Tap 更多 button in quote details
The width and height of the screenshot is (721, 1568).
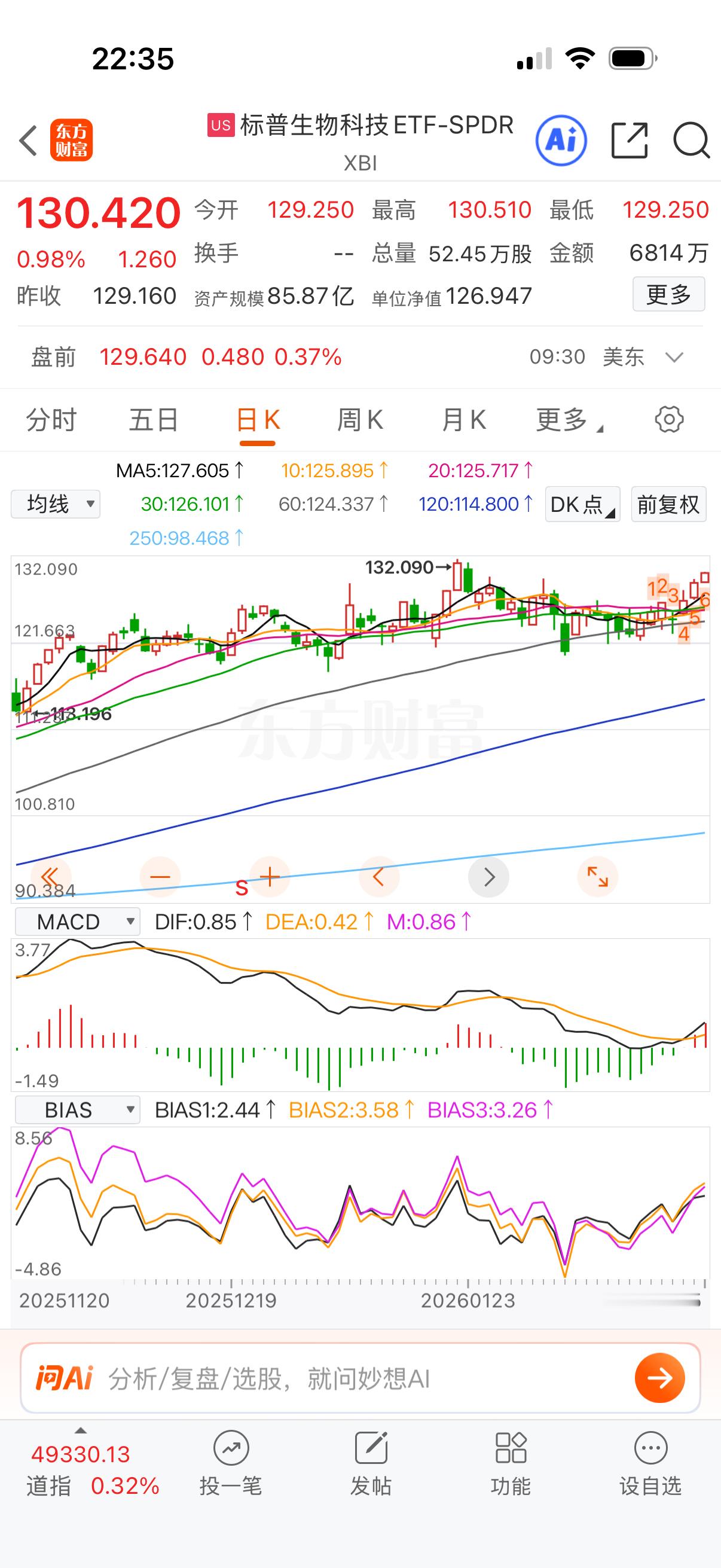(x=668, y=294)
